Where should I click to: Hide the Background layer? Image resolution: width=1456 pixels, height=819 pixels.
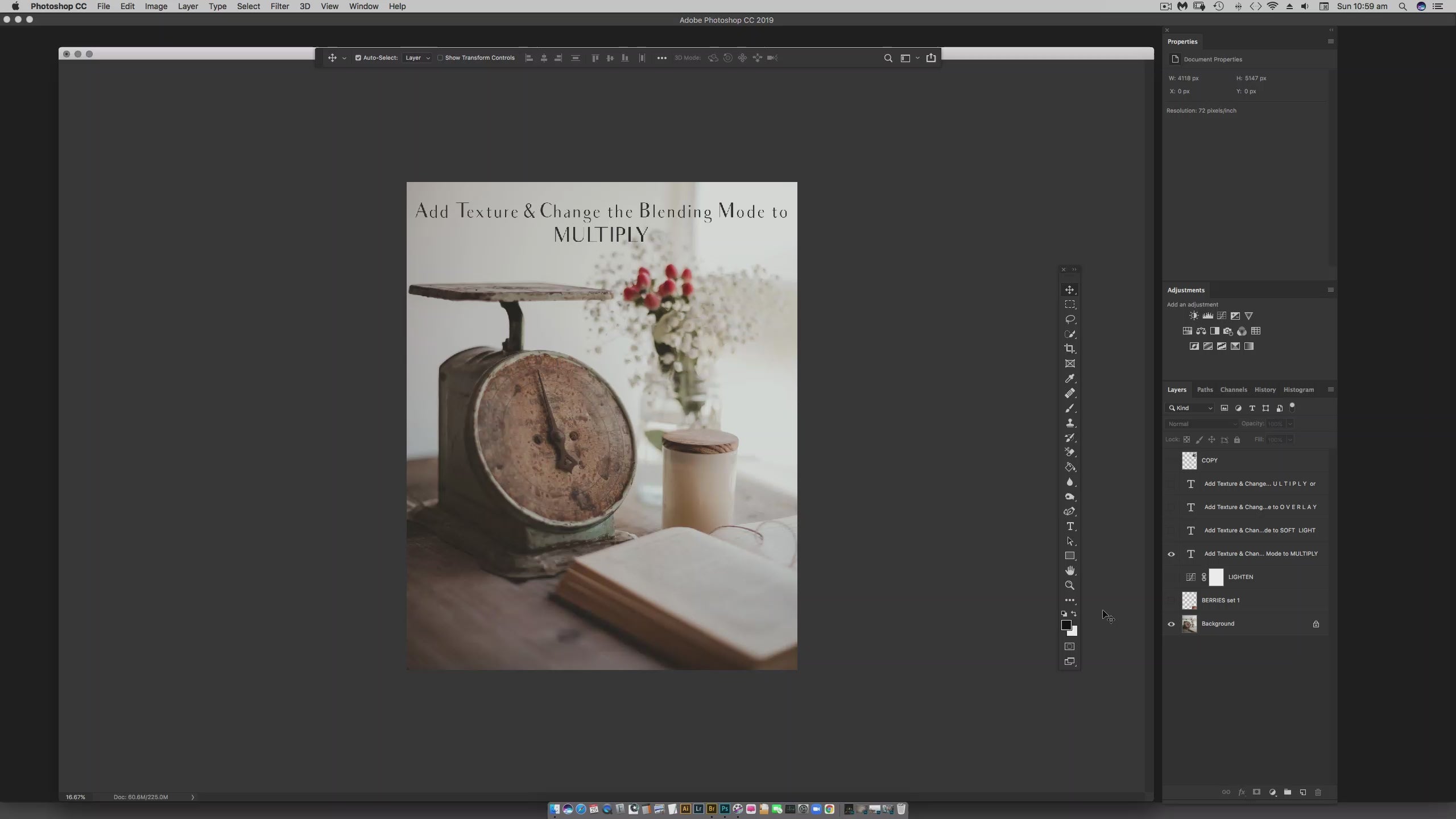coord(1171,624)
